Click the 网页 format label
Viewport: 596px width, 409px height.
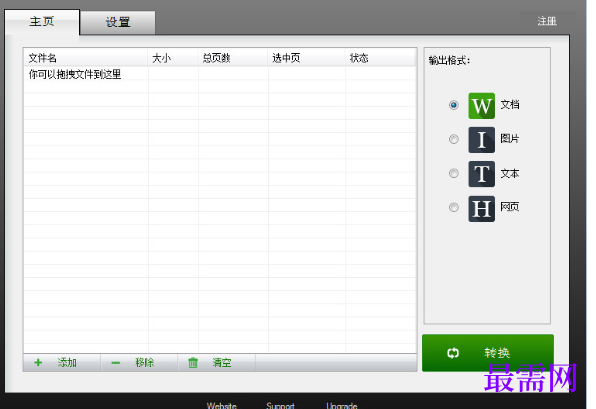pos(510,207)
